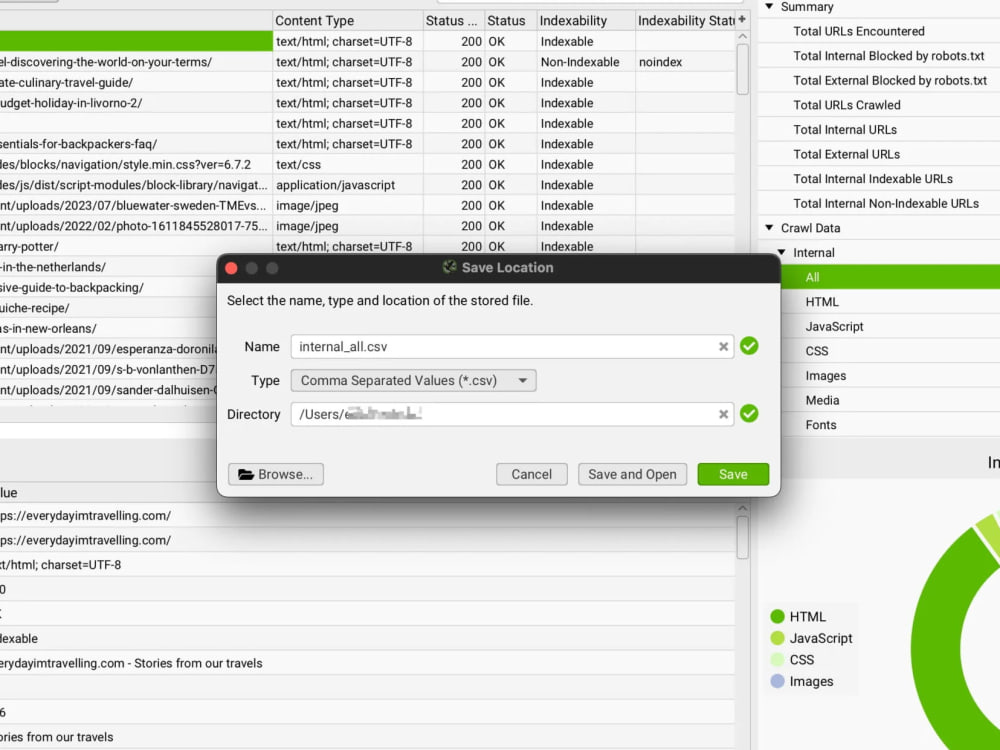Select JavaScript in the Internal tree
This screenshot has width=1000, height=750.
[834, 327]
